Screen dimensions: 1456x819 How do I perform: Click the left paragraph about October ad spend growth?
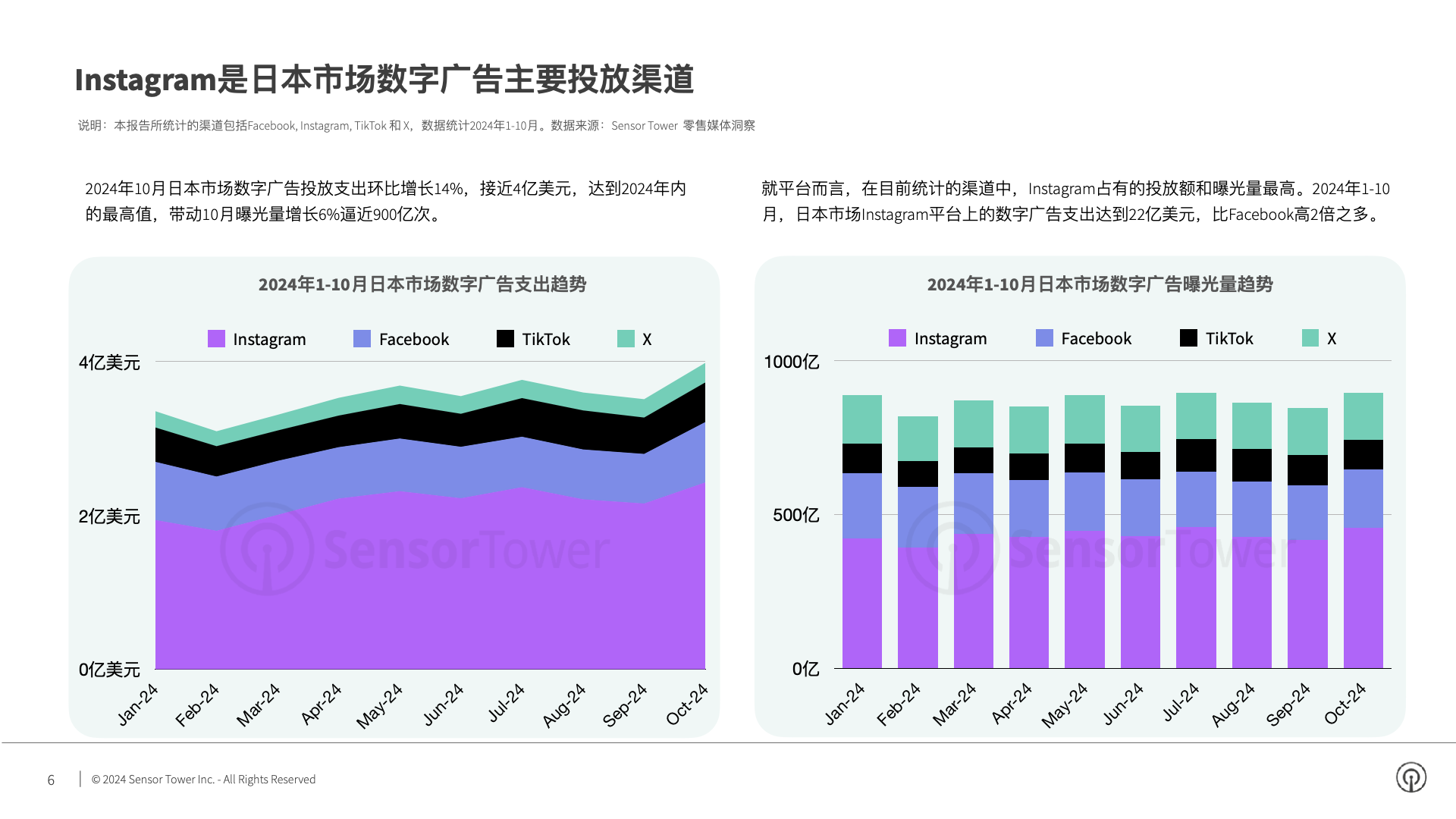(x=385, y=201)
